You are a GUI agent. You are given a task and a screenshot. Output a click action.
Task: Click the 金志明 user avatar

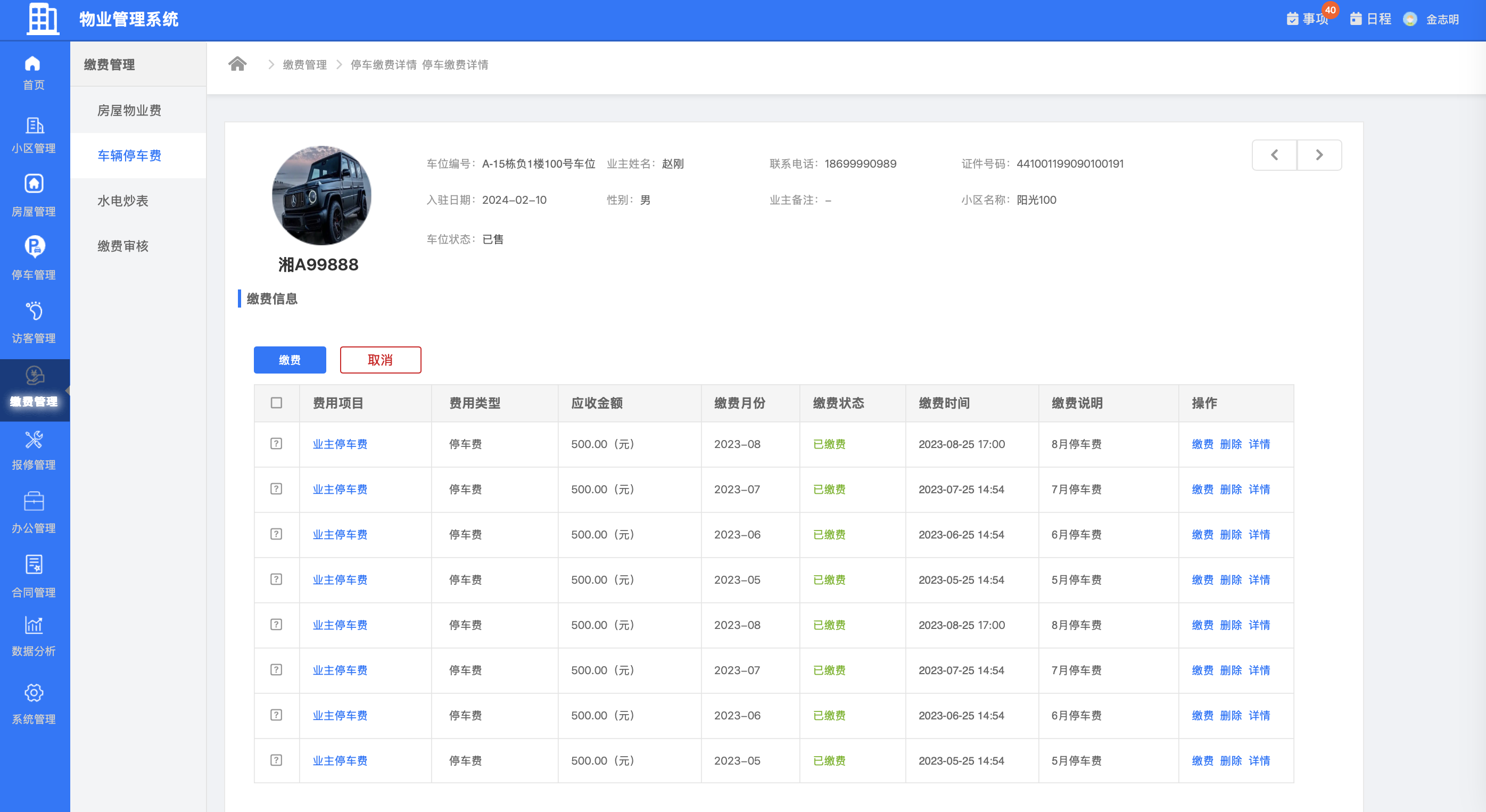pos(1410,19)
